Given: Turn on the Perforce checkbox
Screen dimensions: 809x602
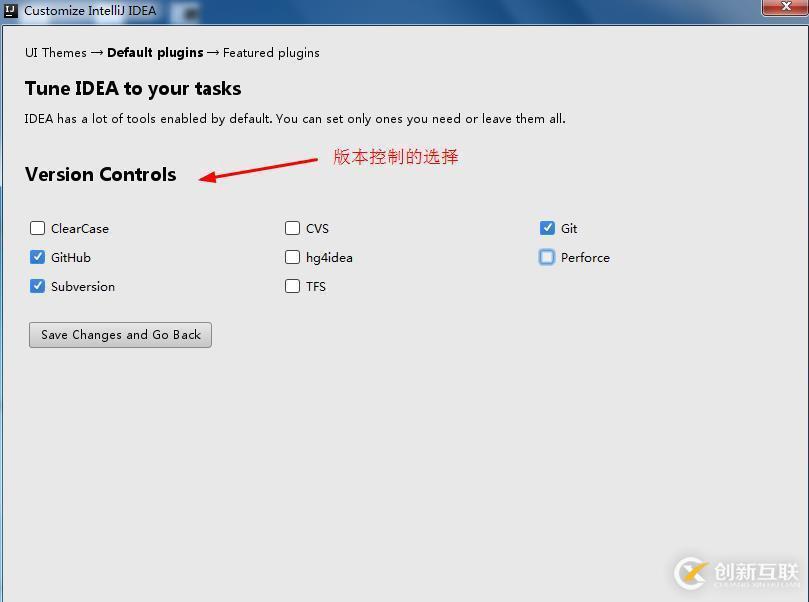Looking at the screenshot, I should point(547,257).
